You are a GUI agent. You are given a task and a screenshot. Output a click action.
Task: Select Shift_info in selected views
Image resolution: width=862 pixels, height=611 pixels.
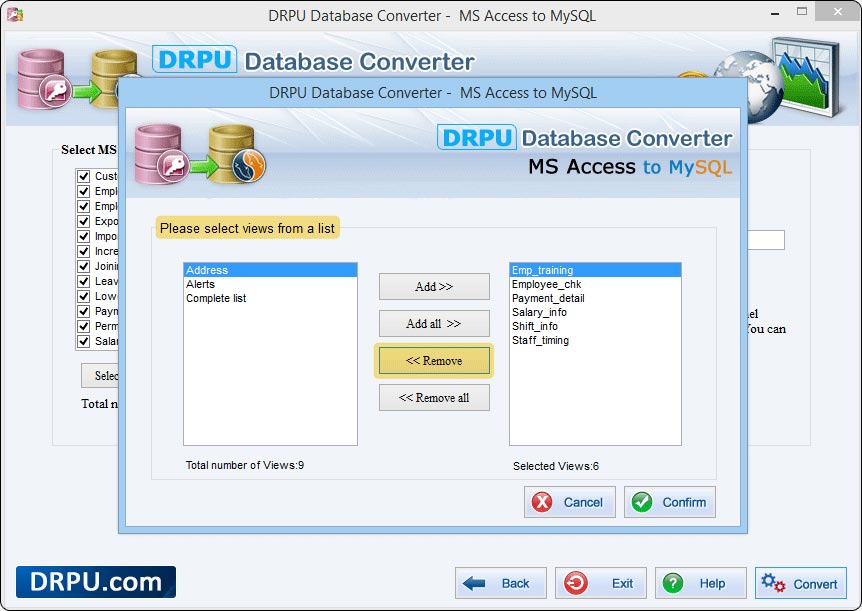(595, 326)
